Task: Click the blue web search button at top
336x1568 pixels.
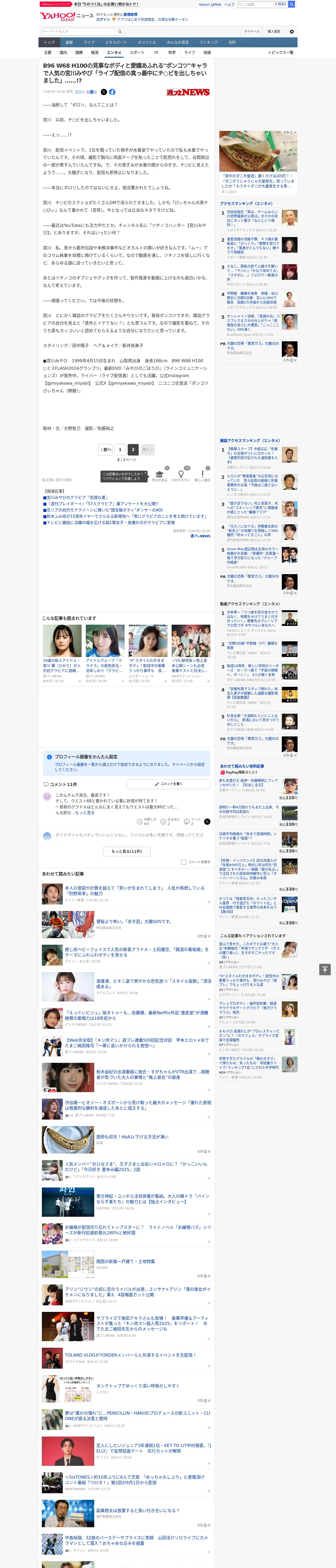Action: [x=292, y=4]
